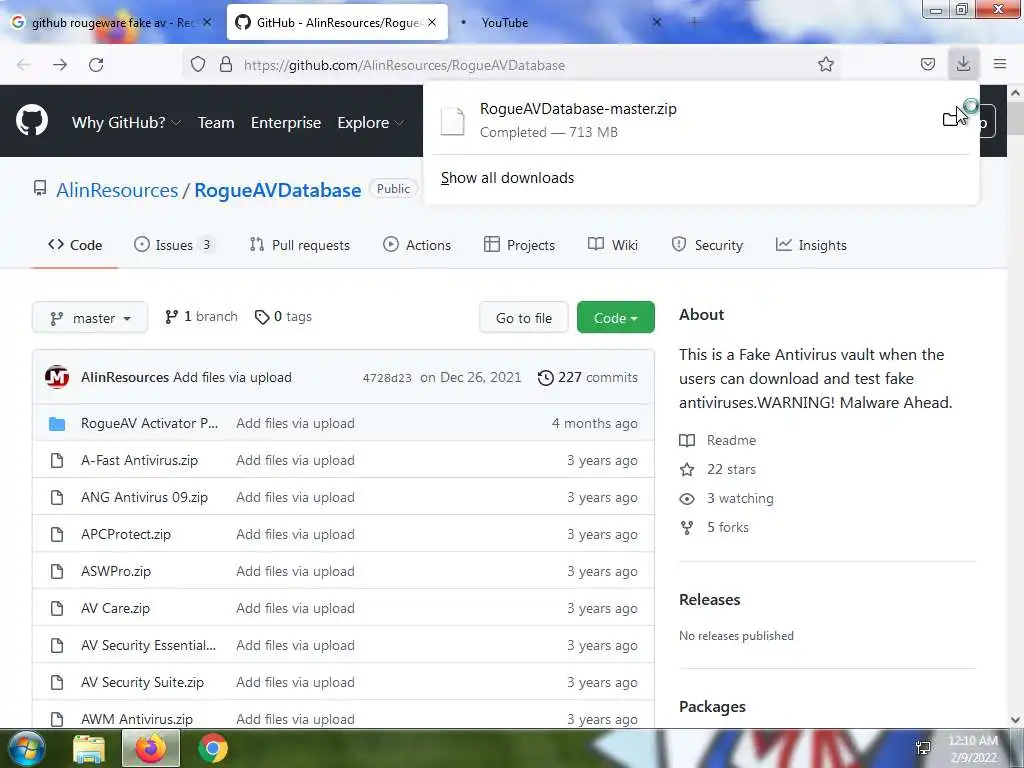
Task: Open the Issues tab
Action: [x=174, y=245]
